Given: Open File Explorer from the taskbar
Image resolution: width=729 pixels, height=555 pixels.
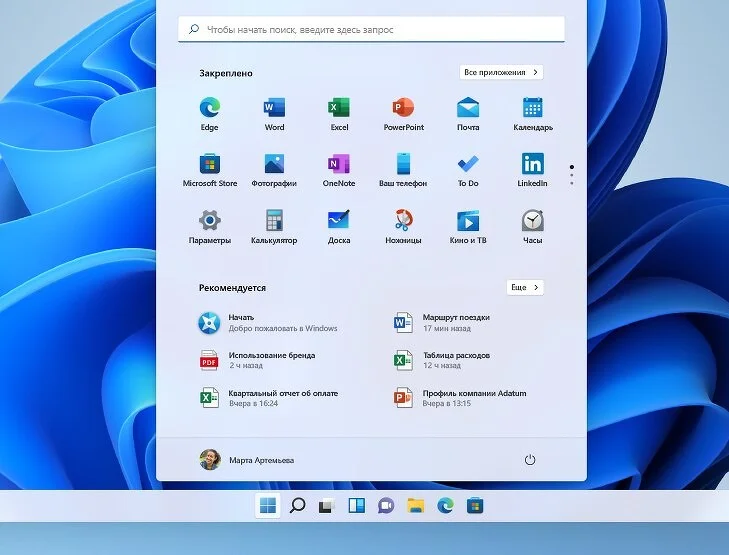Looking at the screenshot, I should coord(415,506).
